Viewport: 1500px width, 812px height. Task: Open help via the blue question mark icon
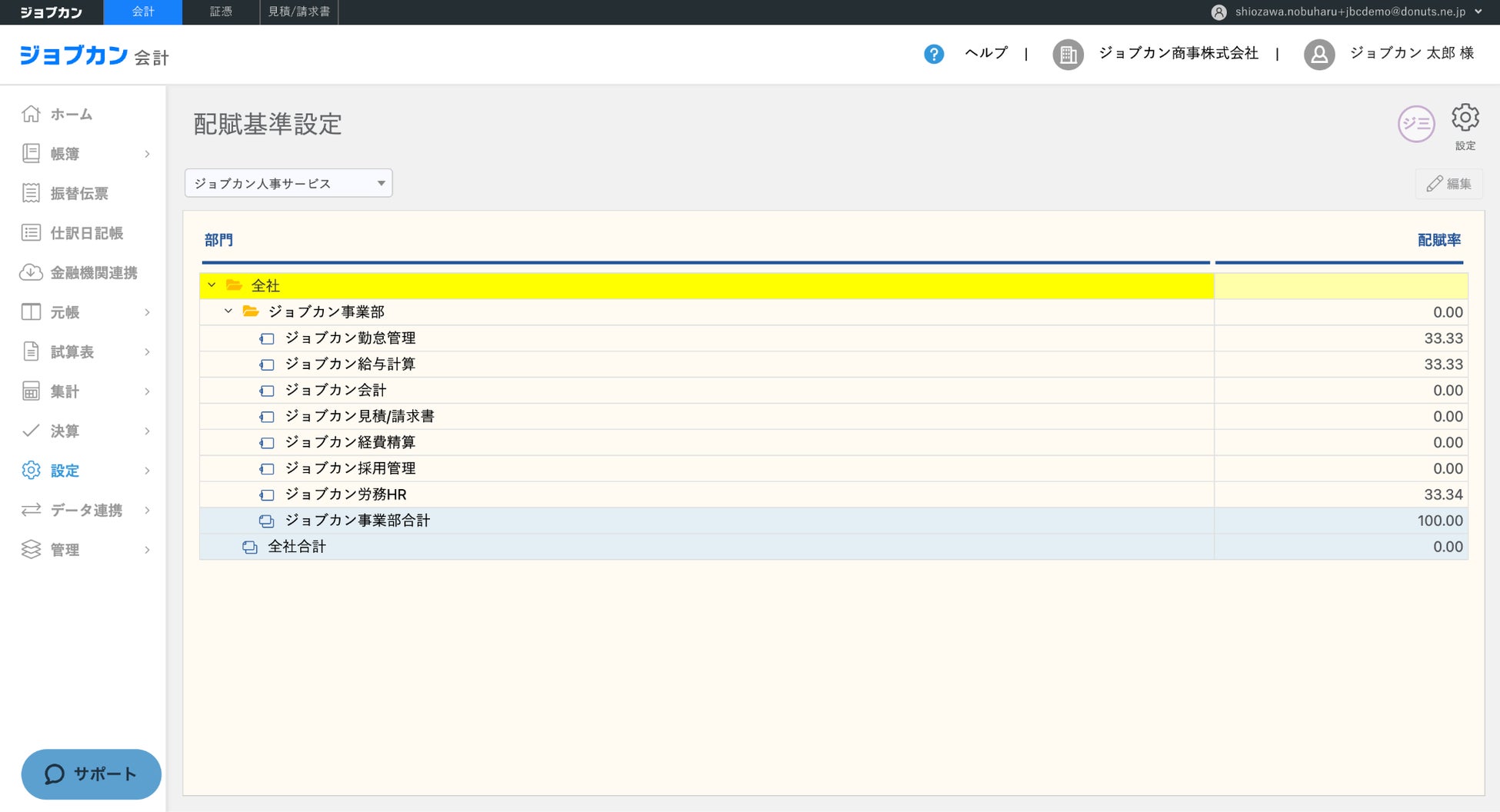934,54
